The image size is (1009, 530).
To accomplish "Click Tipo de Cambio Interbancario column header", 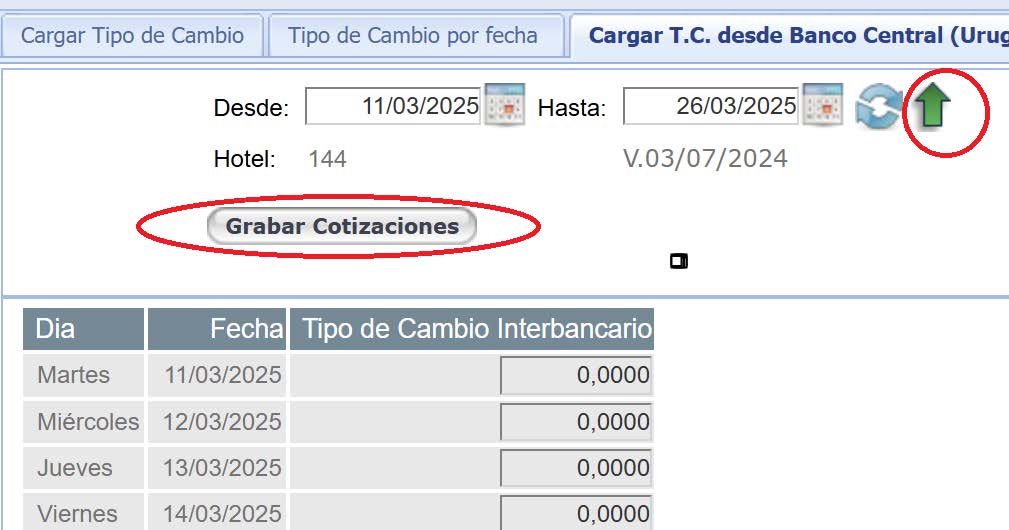I will click(472, 329).
